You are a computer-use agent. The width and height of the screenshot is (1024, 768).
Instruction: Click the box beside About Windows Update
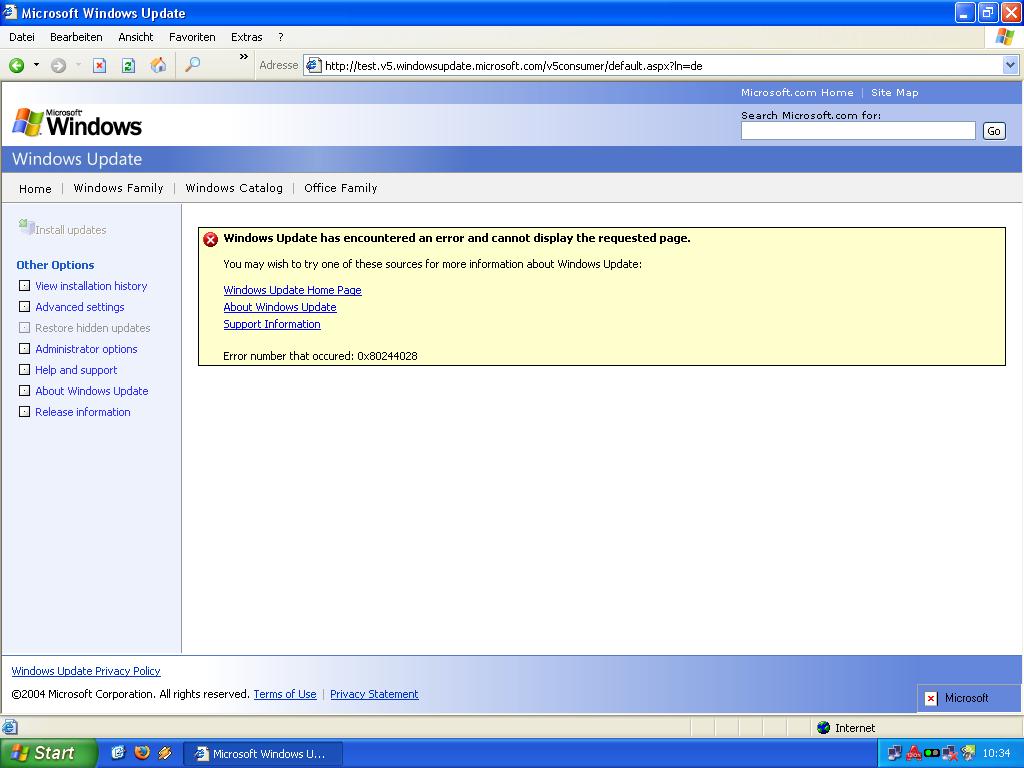point(24,391)
